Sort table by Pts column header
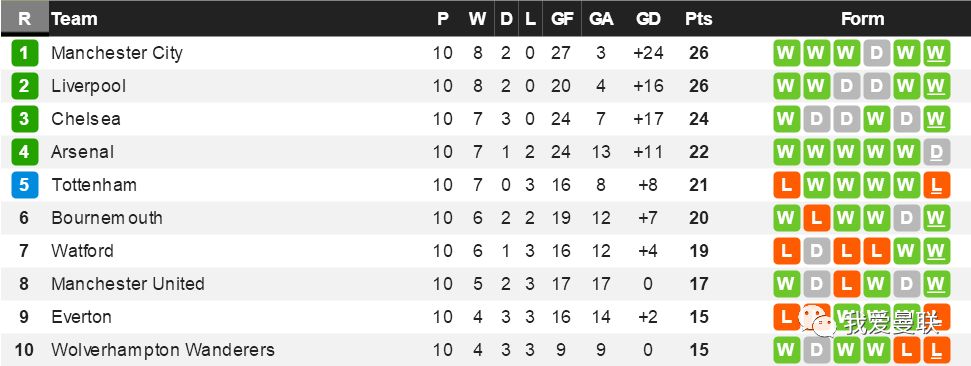The width and height of the screenshot is (971, 366). 699,19
